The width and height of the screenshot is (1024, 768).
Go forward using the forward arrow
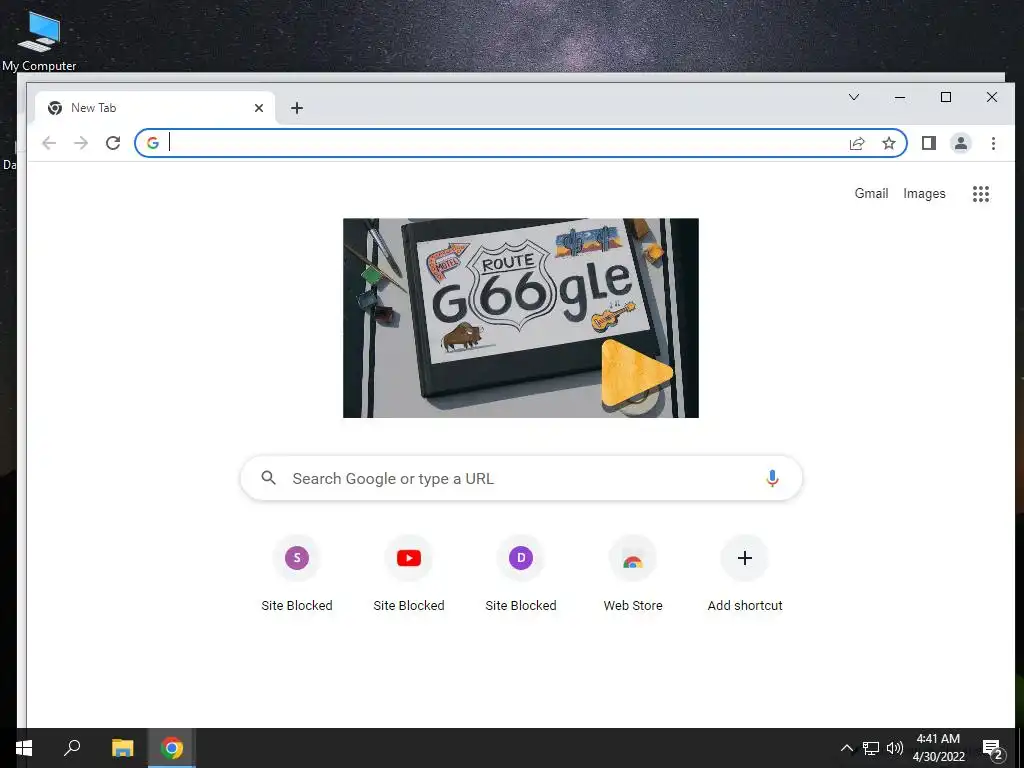point(81,143)
